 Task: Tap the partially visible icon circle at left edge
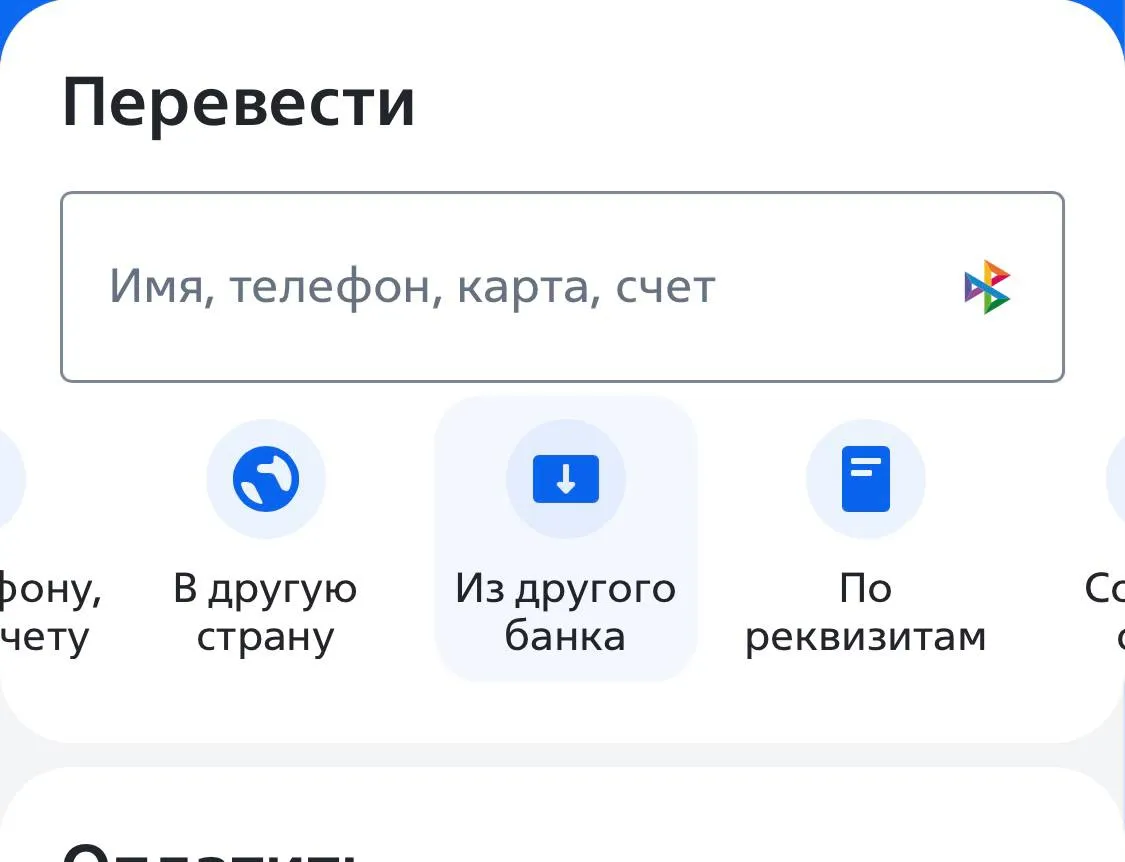tap(10, 479)
